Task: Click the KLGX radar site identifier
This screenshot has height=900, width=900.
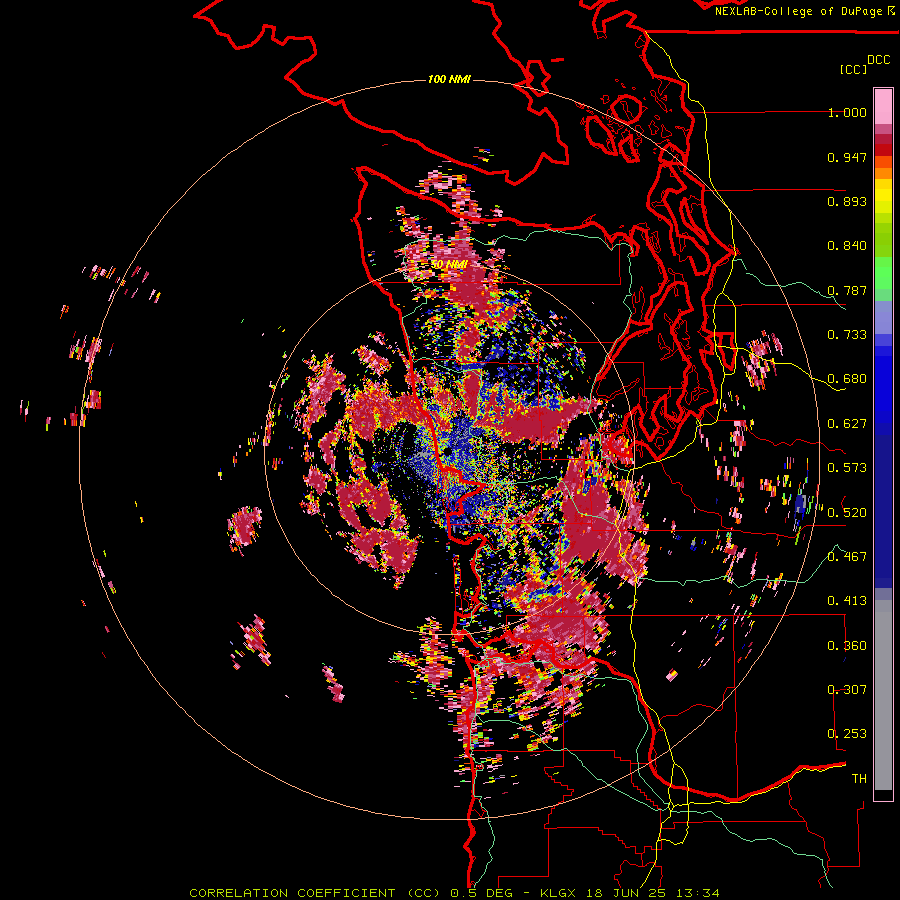Action: [557, 893]
